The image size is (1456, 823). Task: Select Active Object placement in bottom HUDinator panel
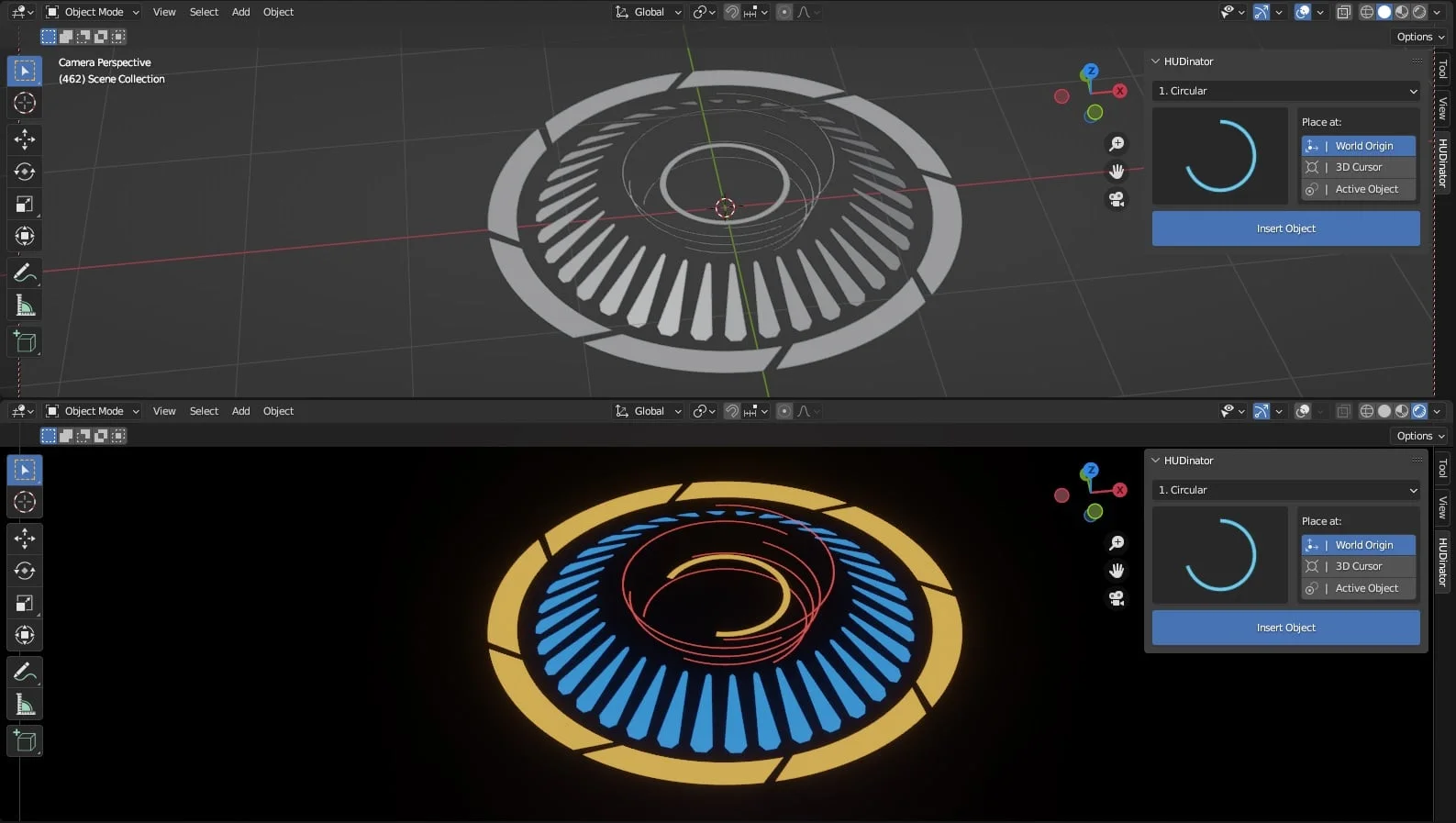tap(1358, 588)
